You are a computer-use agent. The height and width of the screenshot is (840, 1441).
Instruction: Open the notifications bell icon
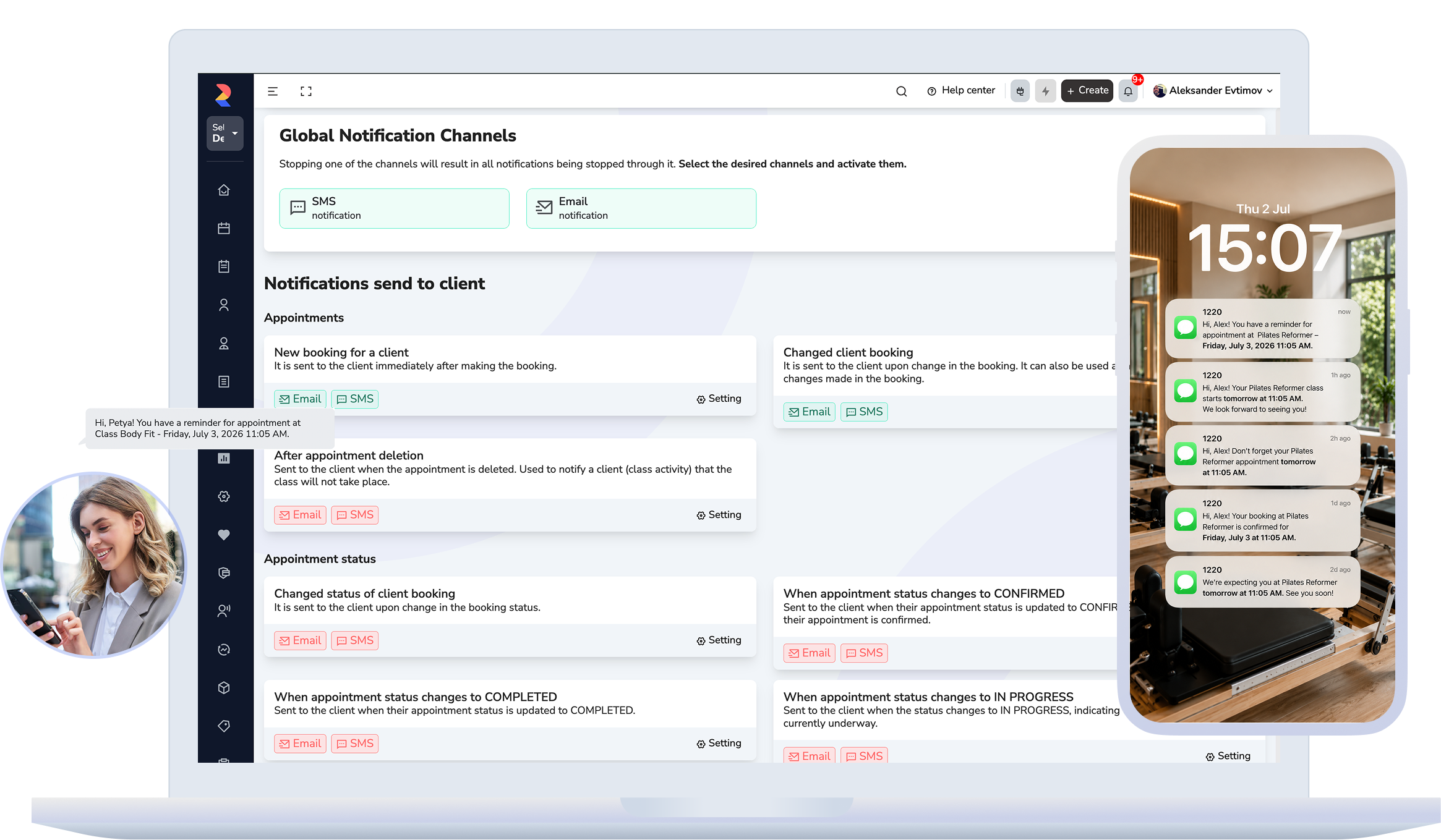tap(1128, 91)
